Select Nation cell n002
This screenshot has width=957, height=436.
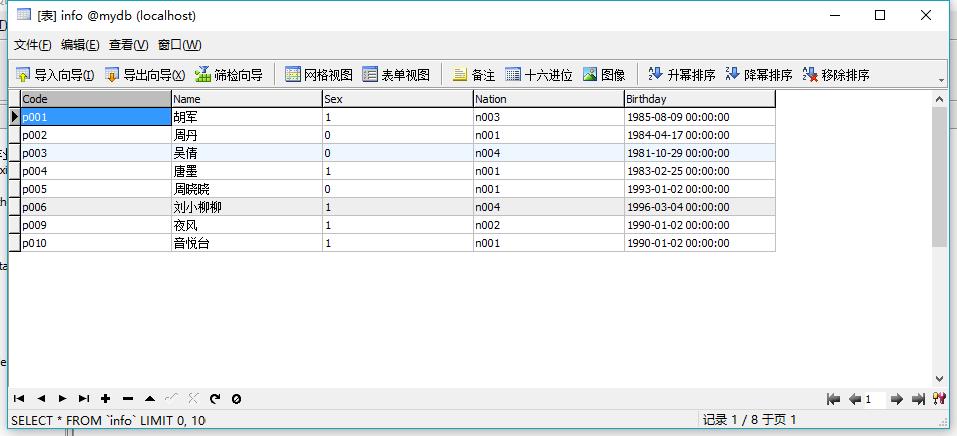[549, 225]
